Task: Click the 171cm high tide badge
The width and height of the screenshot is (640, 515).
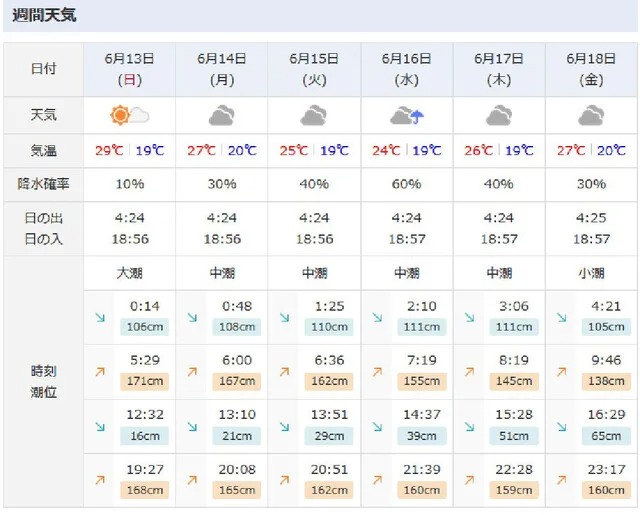Action: pos(144,381)
